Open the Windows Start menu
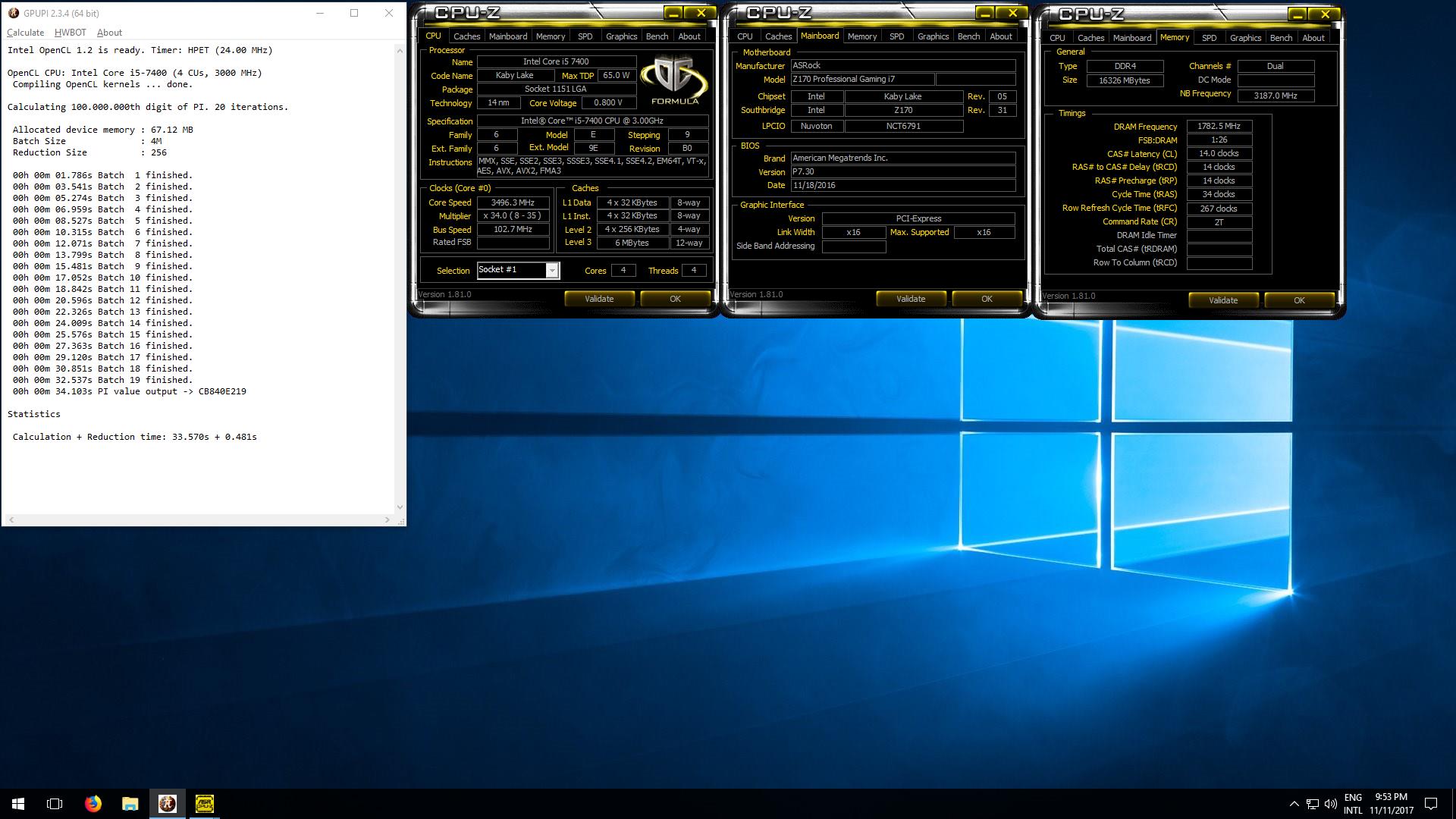Image resolution: width=1456 pixels, height=819 pixels. (x=18, y=804)
